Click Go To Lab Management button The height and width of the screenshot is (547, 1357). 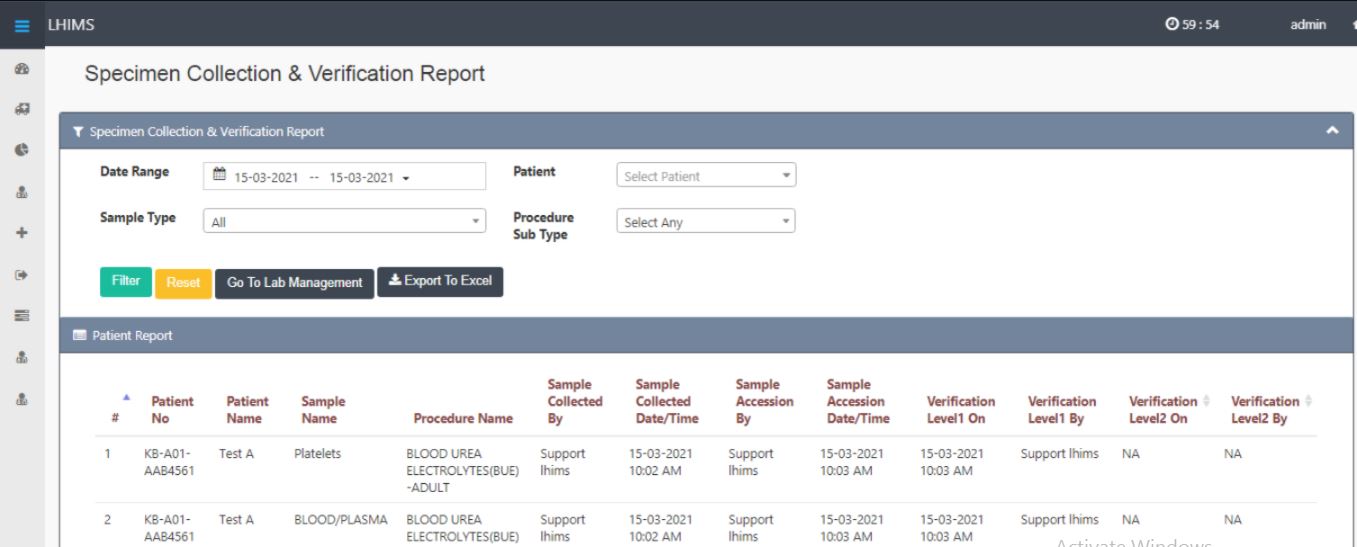point(294,283)
